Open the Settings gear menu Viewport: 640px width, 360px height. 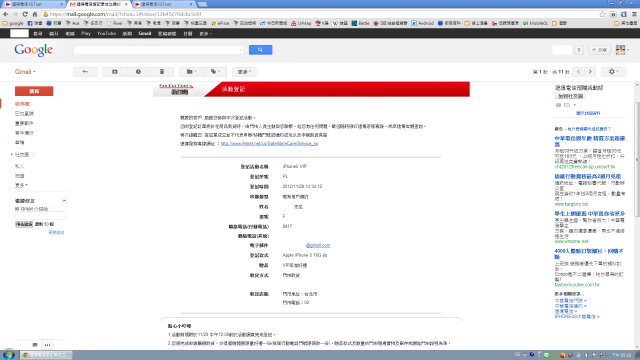pyautogui.click(x=613, y=72)
